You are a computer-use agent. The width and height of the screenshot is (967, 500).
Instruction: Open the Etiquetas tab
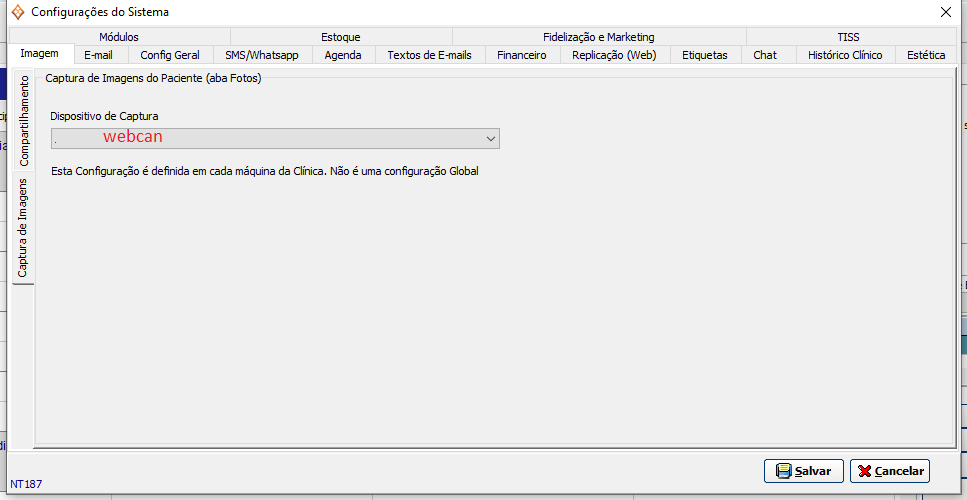pyautogui.click(x=704, y=55)
